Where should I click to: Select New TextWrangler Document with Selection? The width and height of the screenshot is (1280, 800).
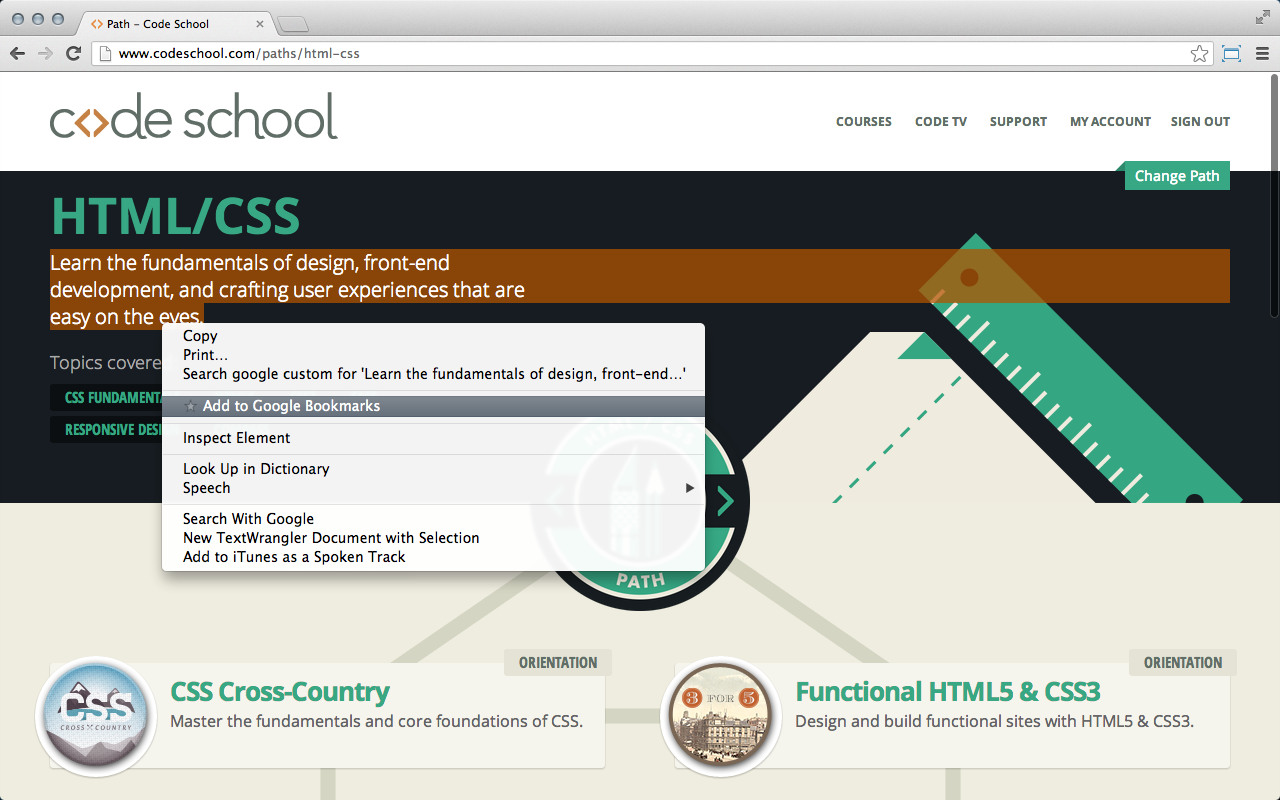433,538
